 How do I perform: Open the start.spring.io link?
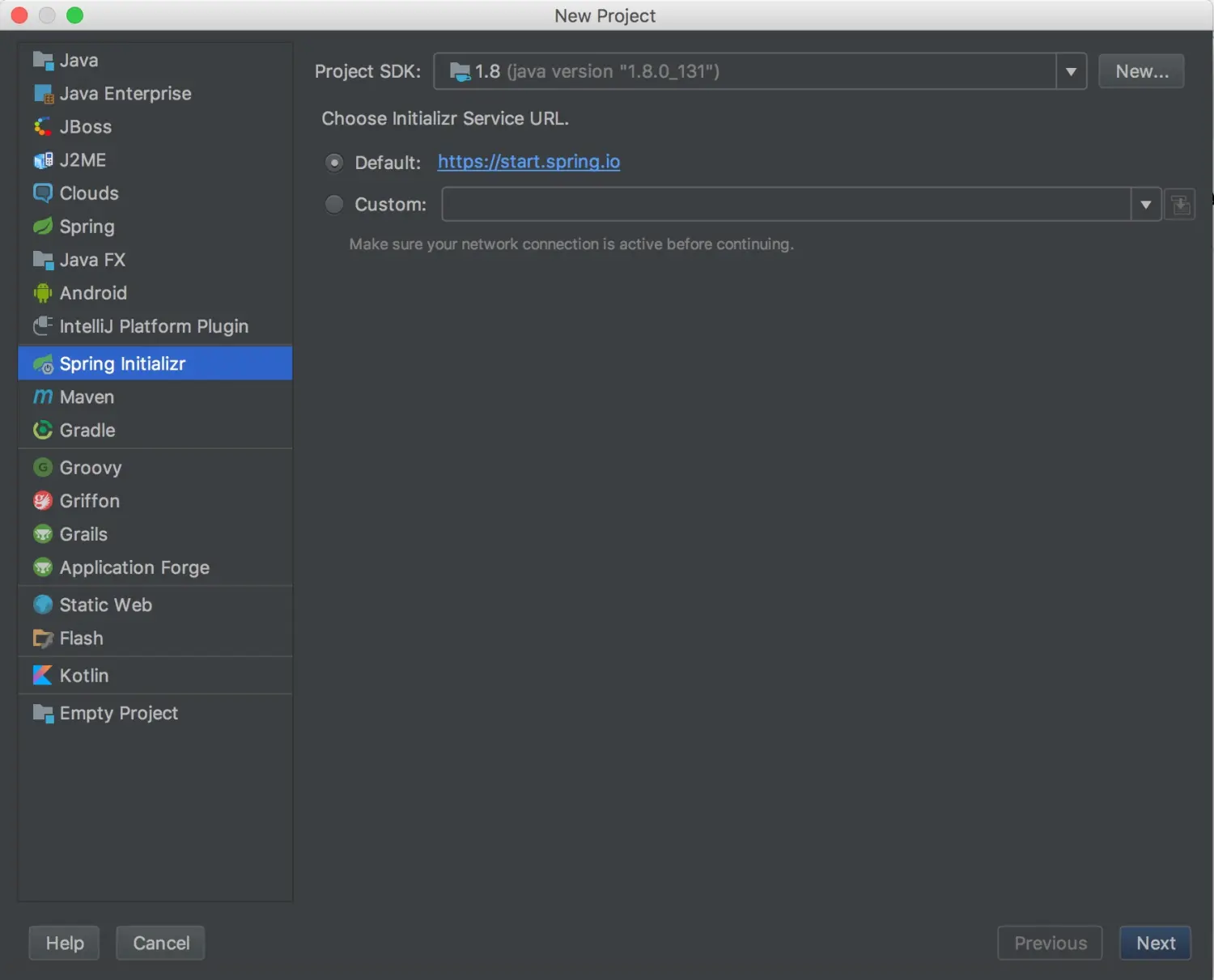pos(528,162)
